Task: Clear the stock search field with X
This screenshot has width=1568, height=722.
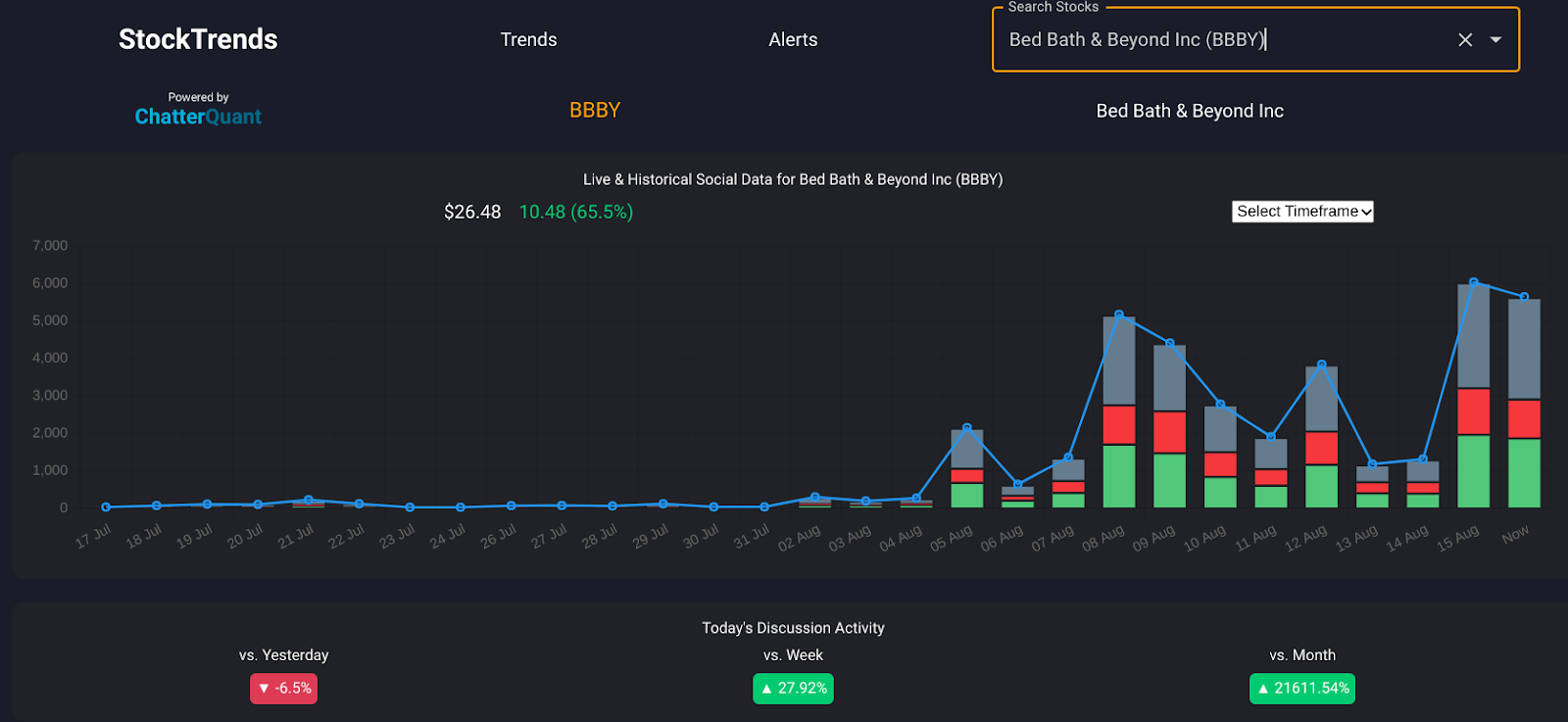Action: [x=1465, y=40]
